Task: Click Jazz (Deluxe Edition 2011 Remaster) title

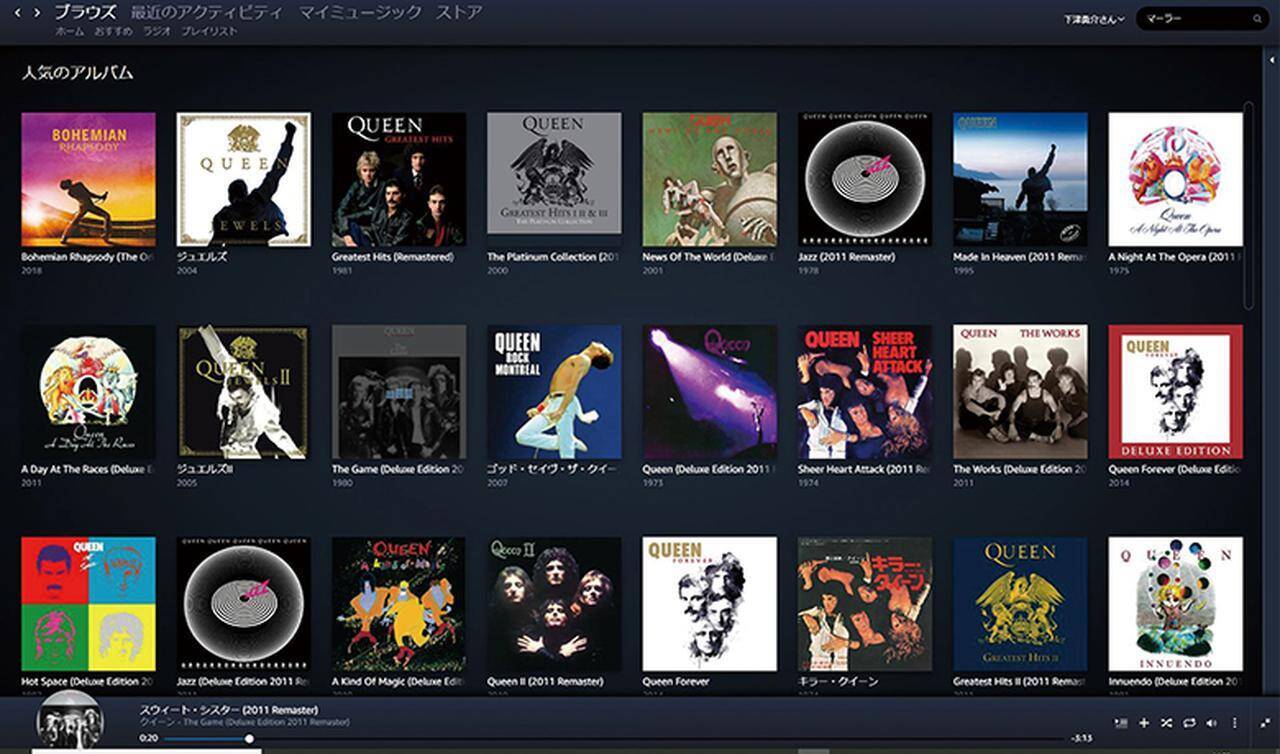Action: point(244,681)
